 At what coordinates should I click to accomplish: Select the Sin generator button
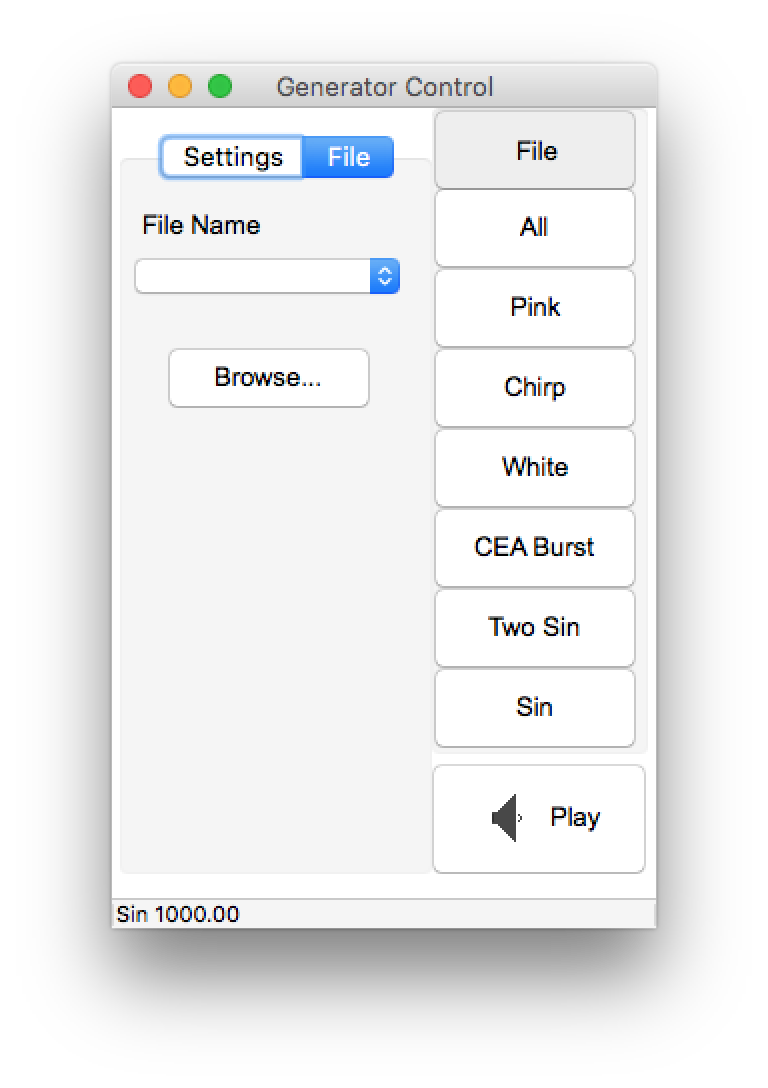535,708
